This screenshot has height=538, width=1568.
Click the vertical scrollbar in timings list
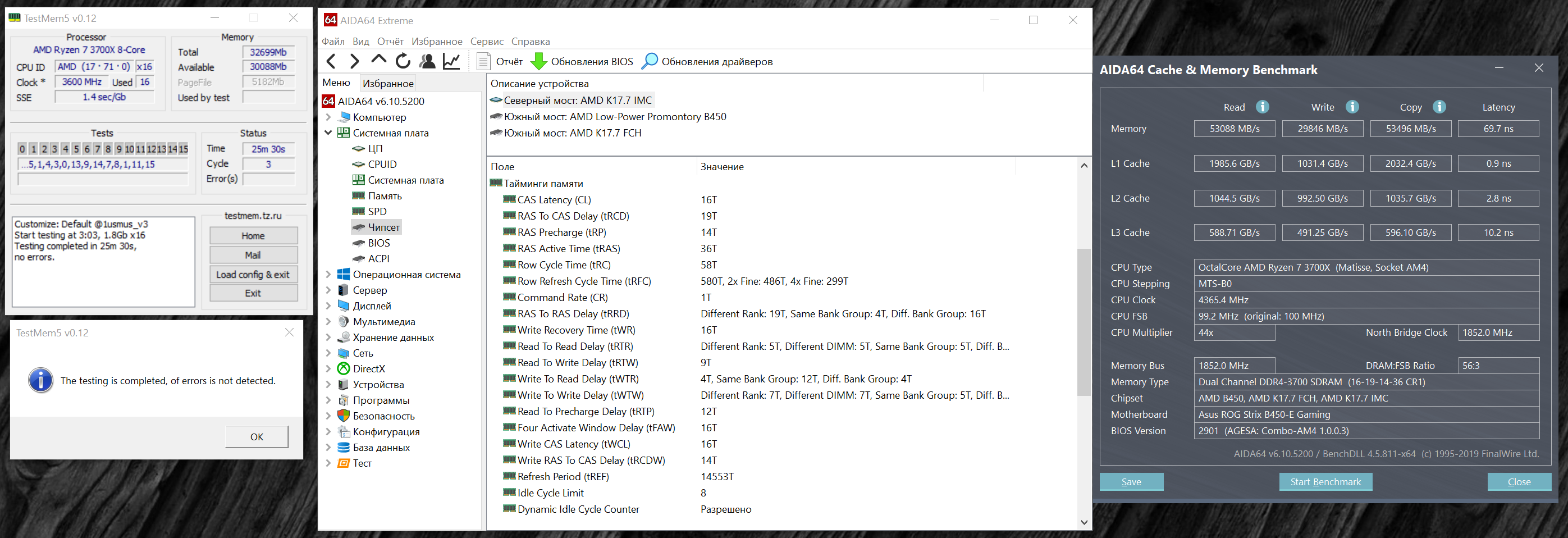(x=1084, y=322)
